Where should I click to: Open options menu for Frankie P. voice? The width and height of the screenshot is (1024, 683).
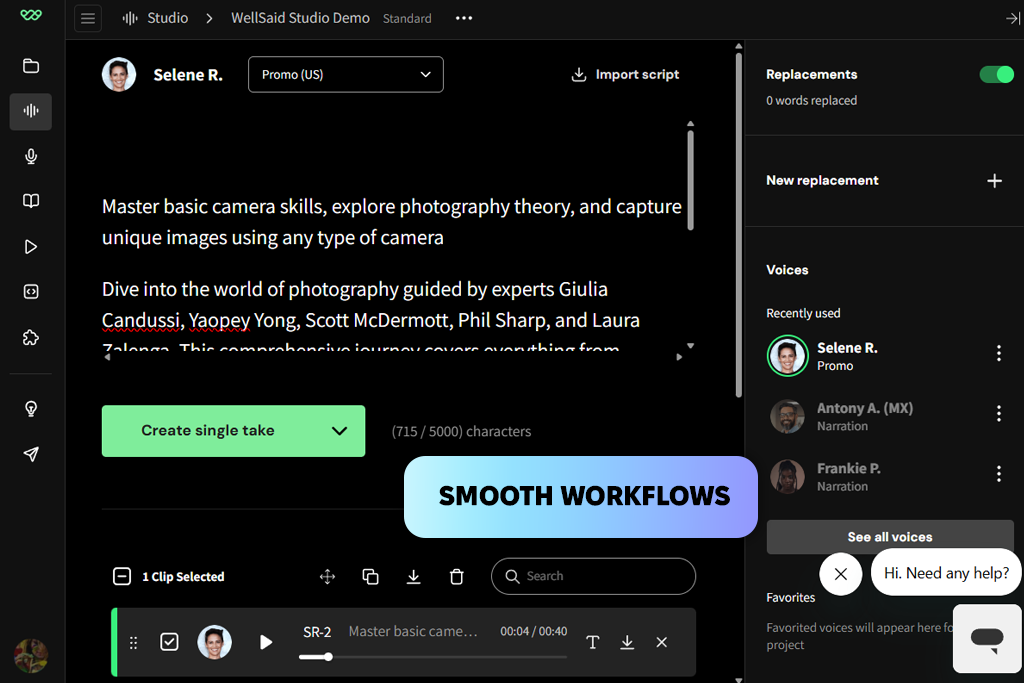point(999,473)
